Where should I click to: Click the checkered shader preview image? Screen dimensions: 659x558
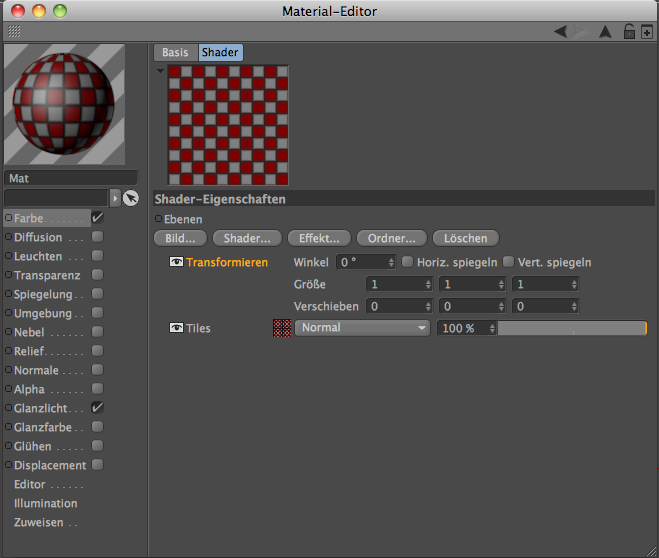click(x=228, y=125)
